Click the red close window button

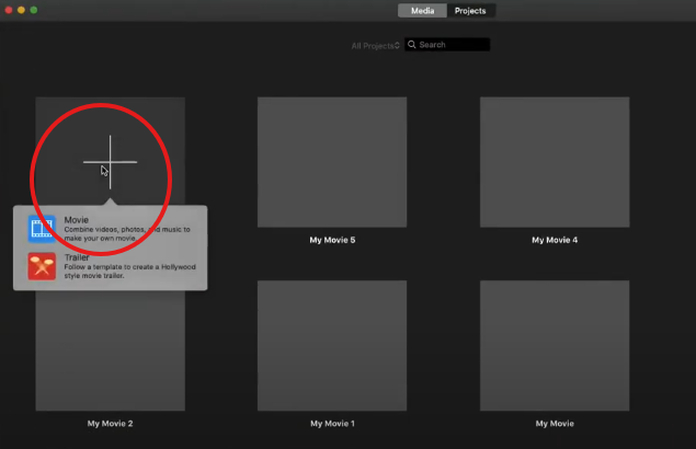coord(8,10)
